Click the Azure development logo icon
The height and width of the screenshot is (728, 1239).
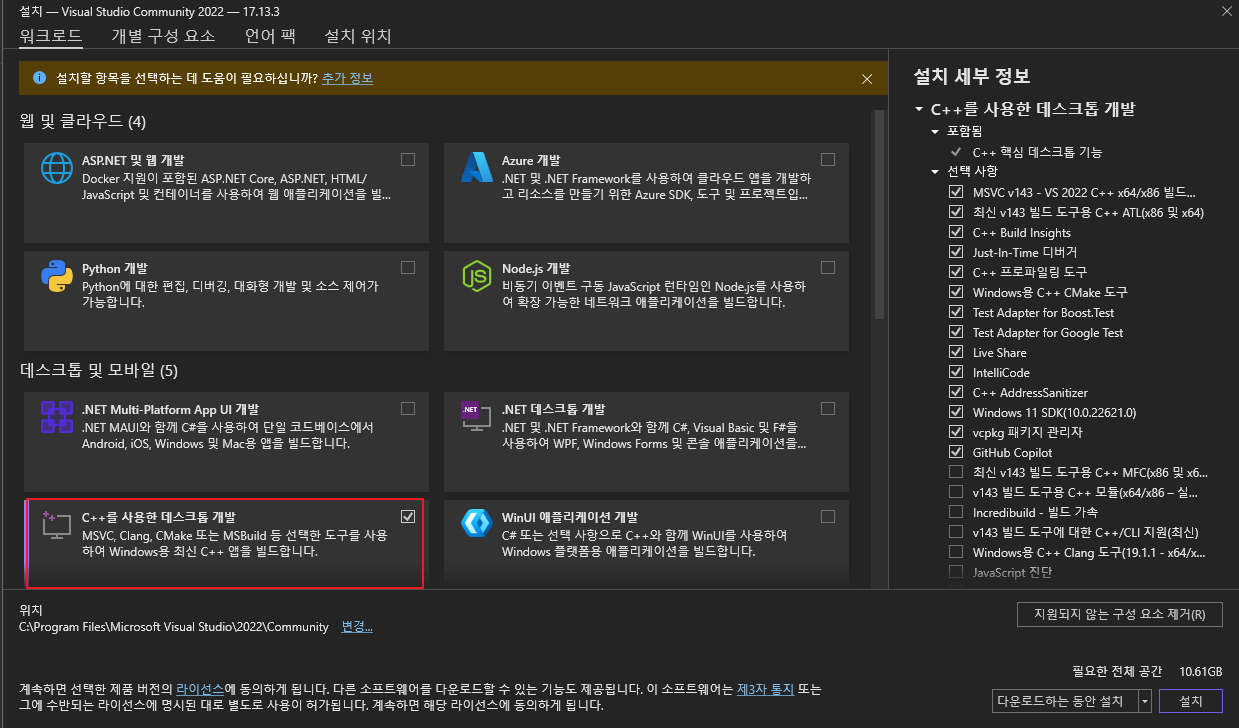[x=477, y=169]
